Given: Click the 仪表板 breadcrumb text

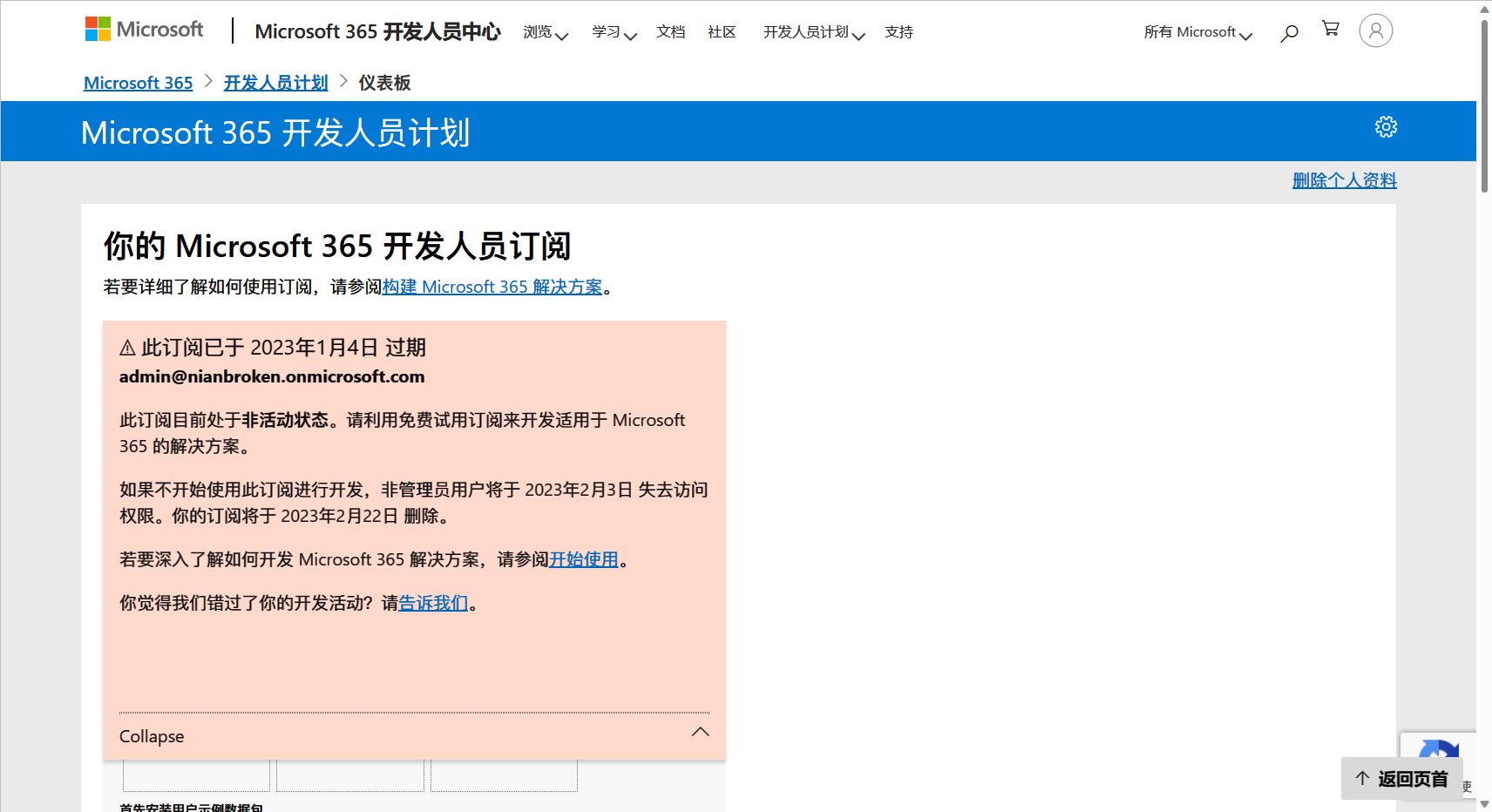Looking at the screenshot, I should 384,83.
